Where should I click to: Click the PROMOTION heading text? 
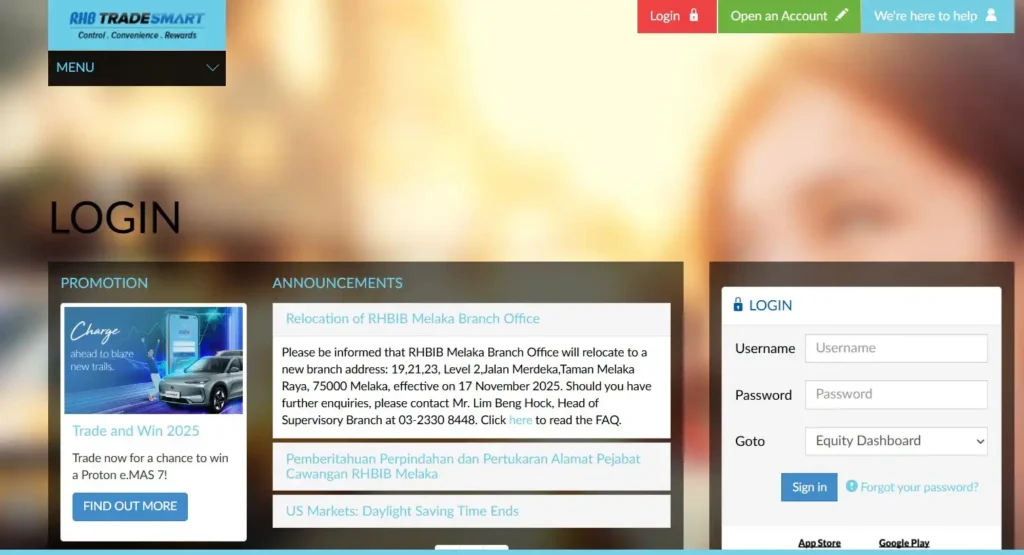coord(104,283)
